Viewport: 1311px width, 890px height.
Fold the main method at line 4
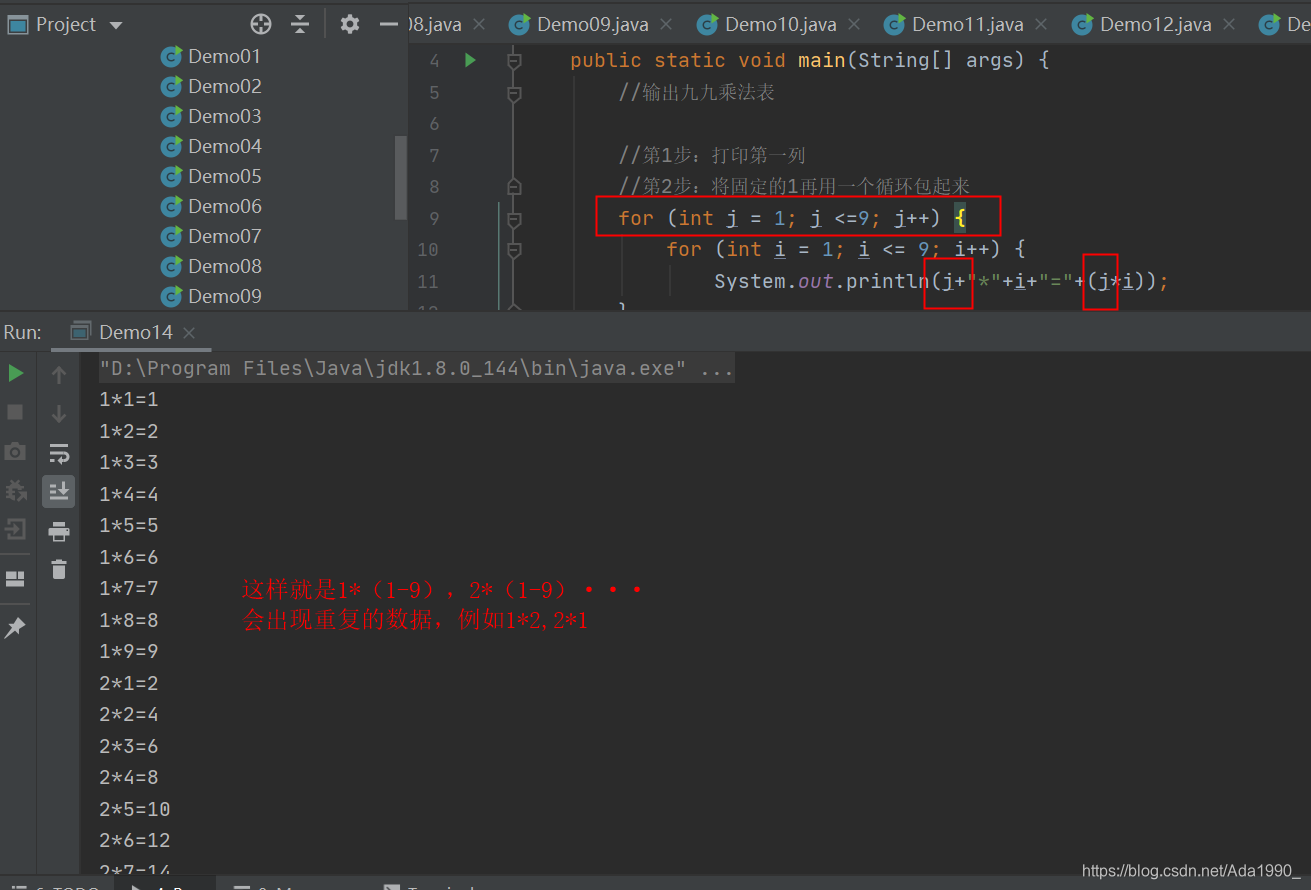click(x=514, y=61)
